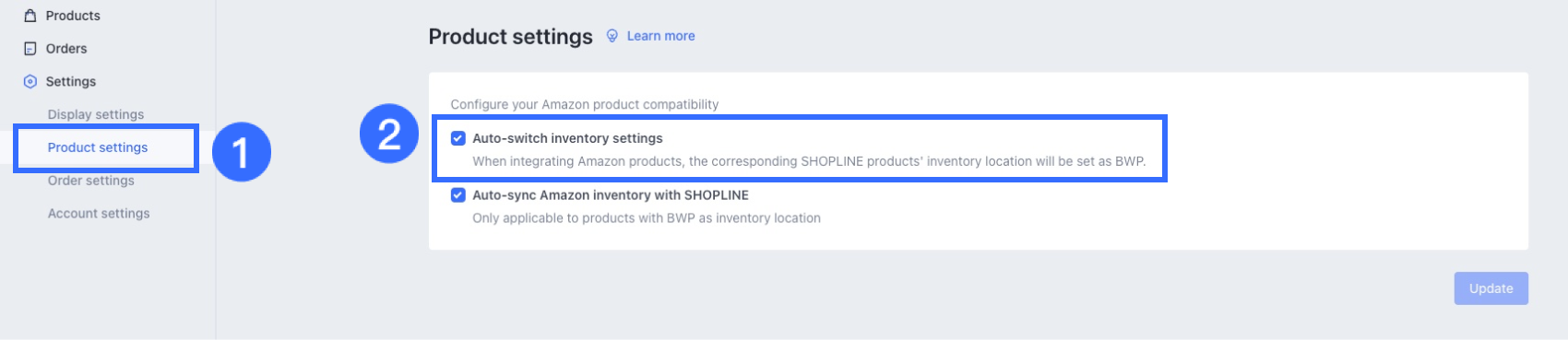Uncheck the Auto-switch inventory settings checkbox

[458, 138]
